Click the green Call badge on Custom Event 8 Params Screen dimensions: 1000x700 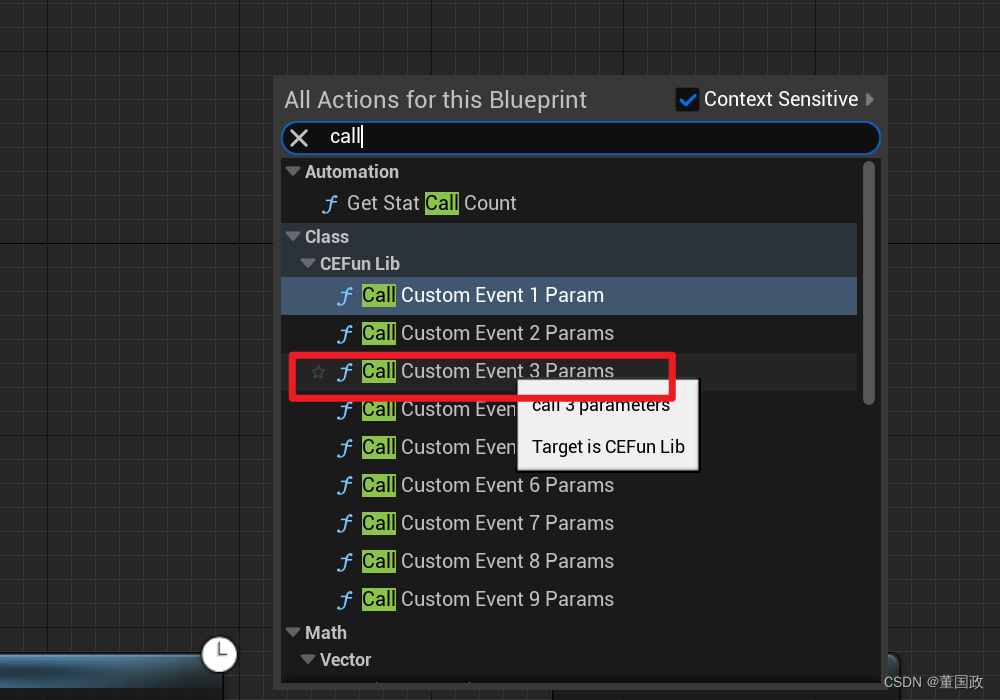(x=378, y=561)
